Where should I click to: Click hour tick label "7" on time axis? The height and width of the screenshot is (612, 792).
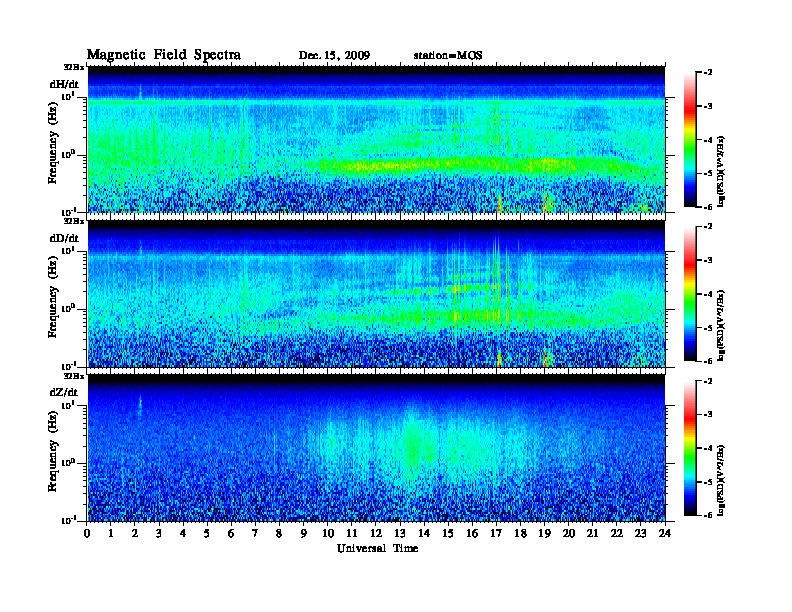pos(255,534)
